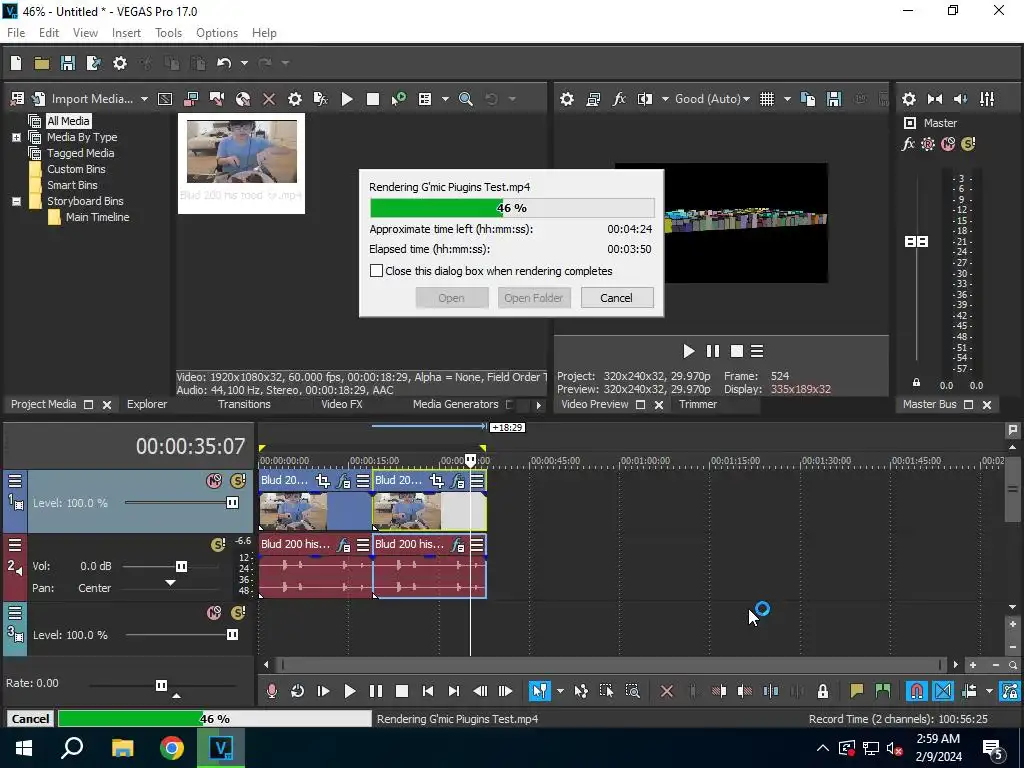Switch to the Video FX tab

click(x=342, y=404)
